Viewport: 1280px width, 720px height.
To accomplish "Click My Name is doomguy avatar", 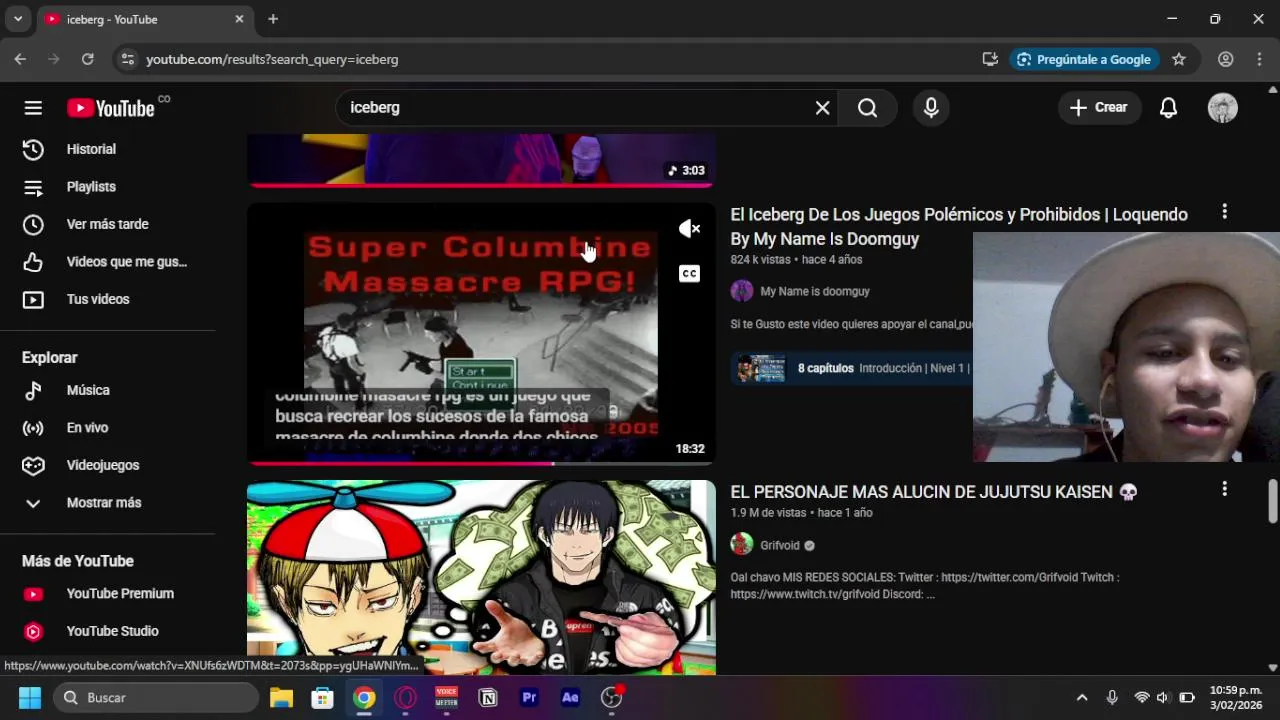I will pos(742,291).
